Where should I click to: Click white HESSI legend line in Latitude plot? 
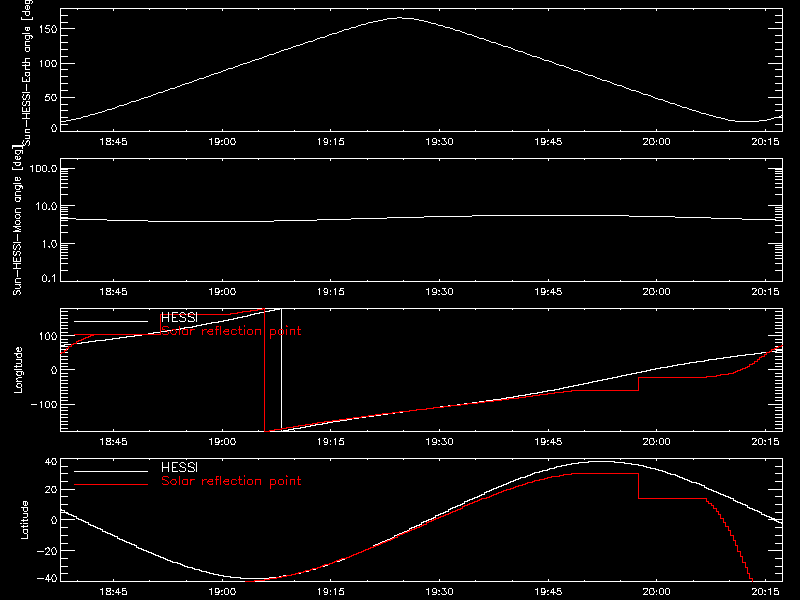[x=111, y=471]
